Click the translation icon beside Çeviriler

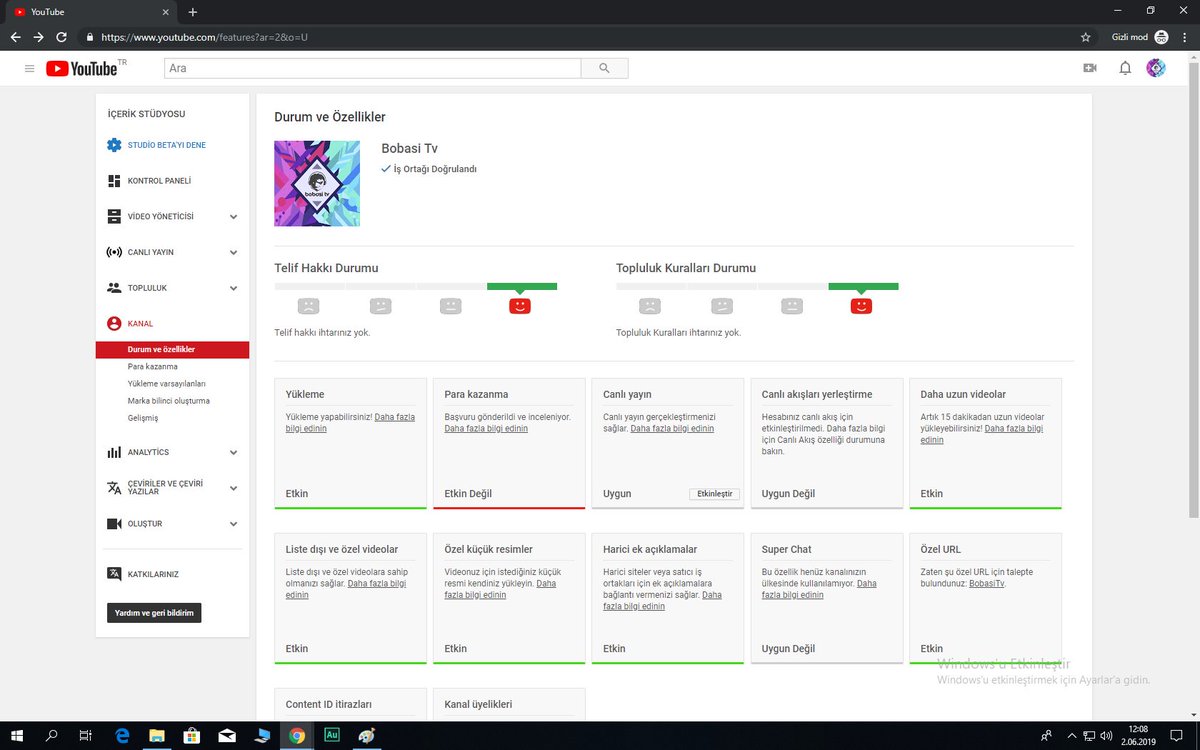click(x=114, y=488)
